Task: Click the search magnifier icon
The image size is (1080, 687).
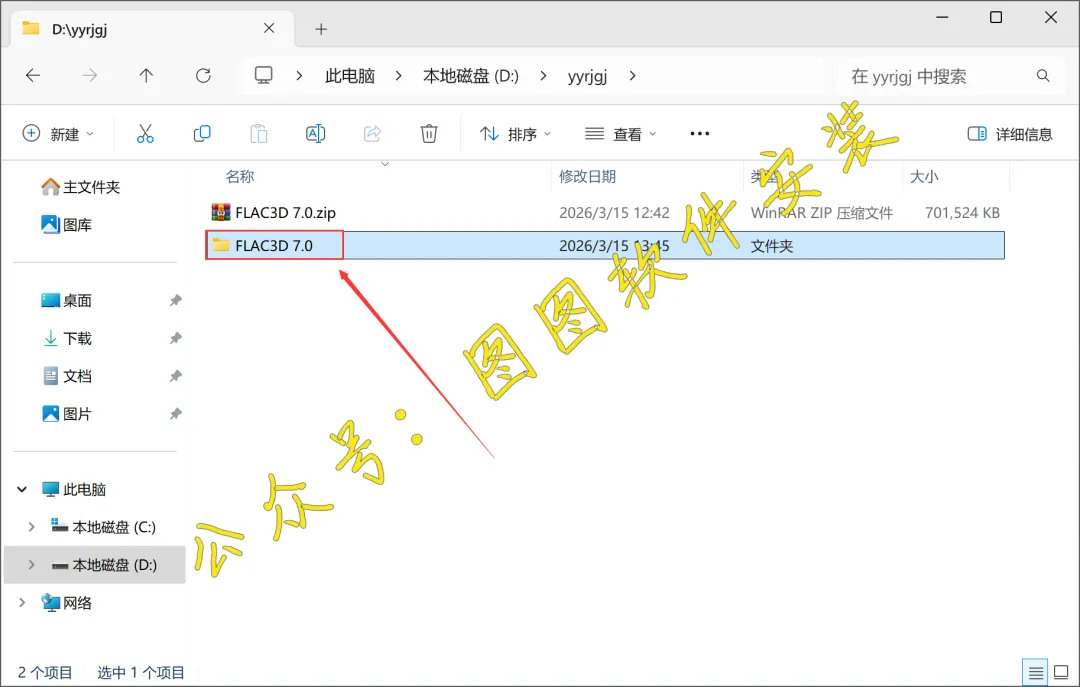Action: 1043,76
